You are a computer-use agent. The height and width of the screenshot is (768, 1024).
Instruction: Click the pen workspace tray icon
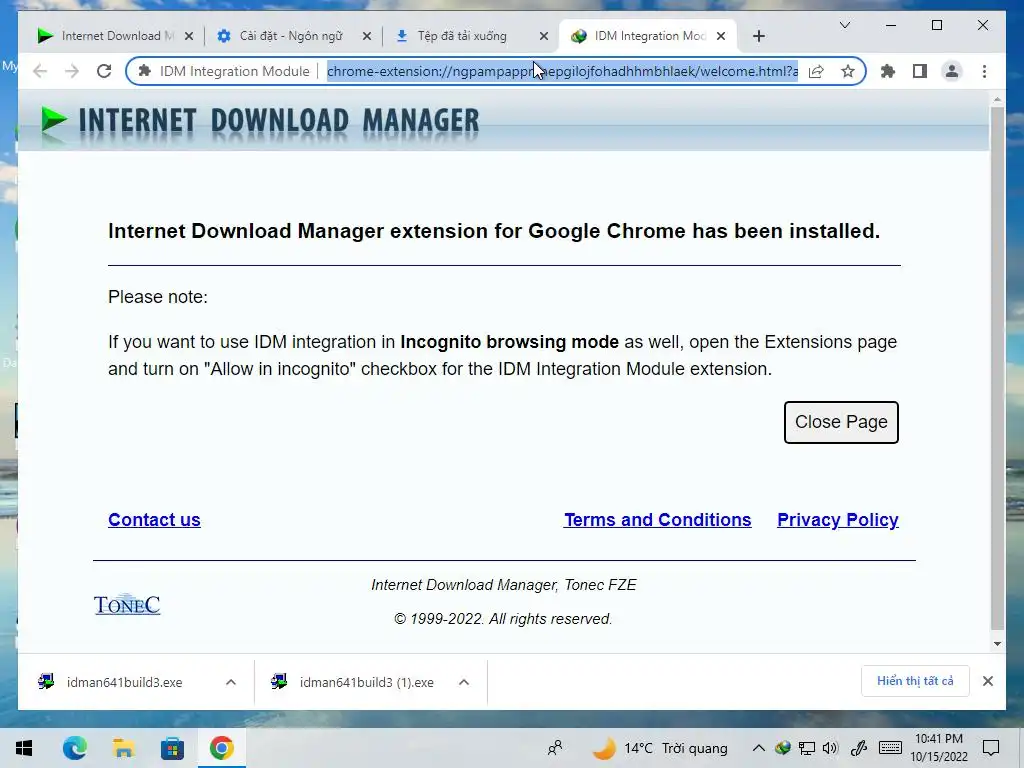coord(859,748)
